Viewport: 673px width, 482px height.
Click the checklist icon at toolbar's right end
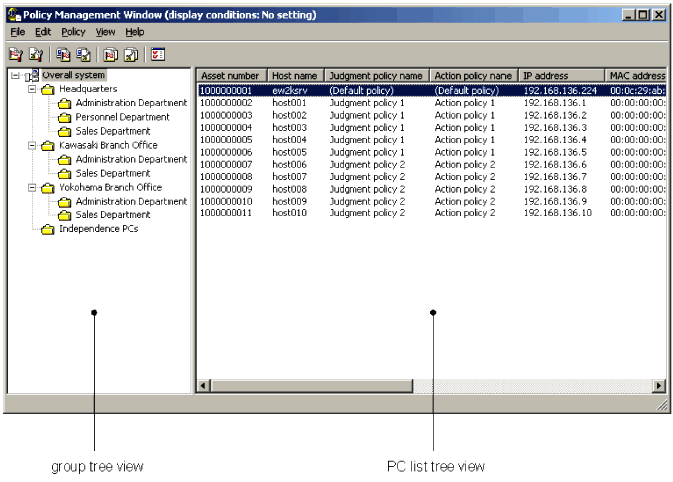pos(157,54)
